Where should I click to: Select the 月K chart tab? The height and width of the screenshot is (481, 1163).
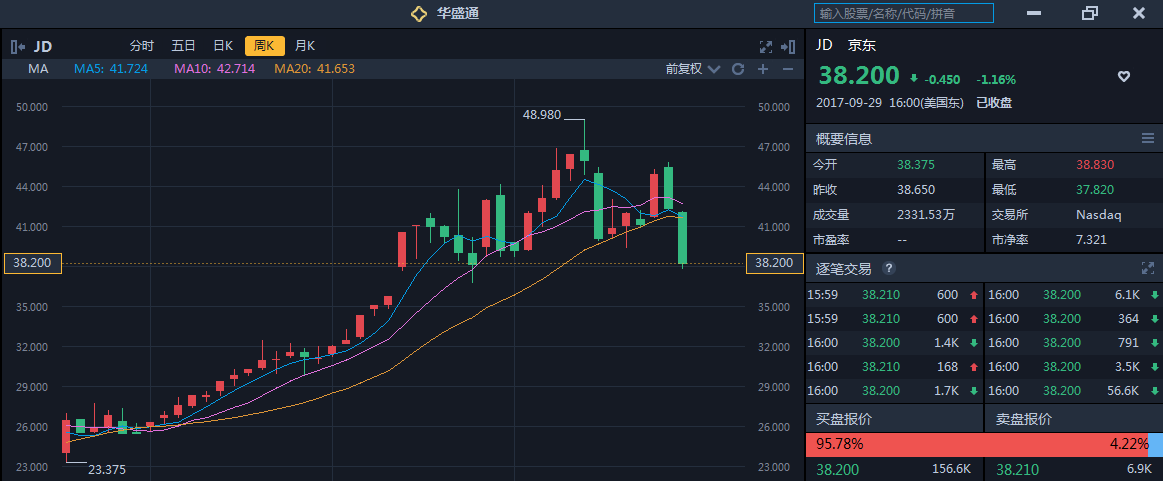(x=305, y=46)
